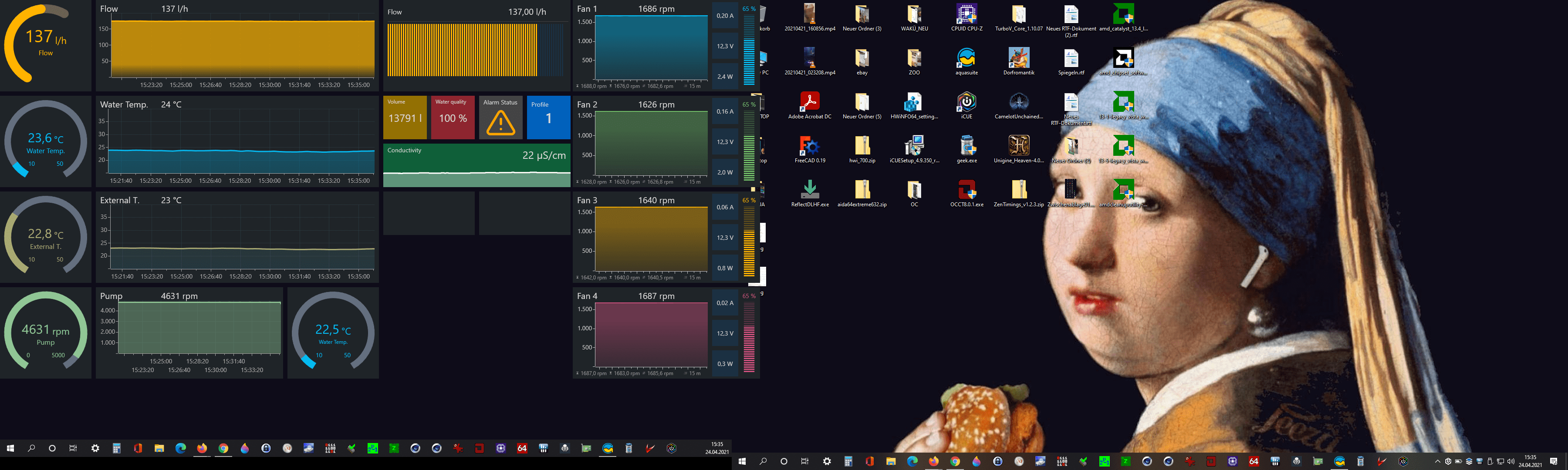
Task: Select the HWiNFO64_setting registry file icon
Action: click(914, 105)
